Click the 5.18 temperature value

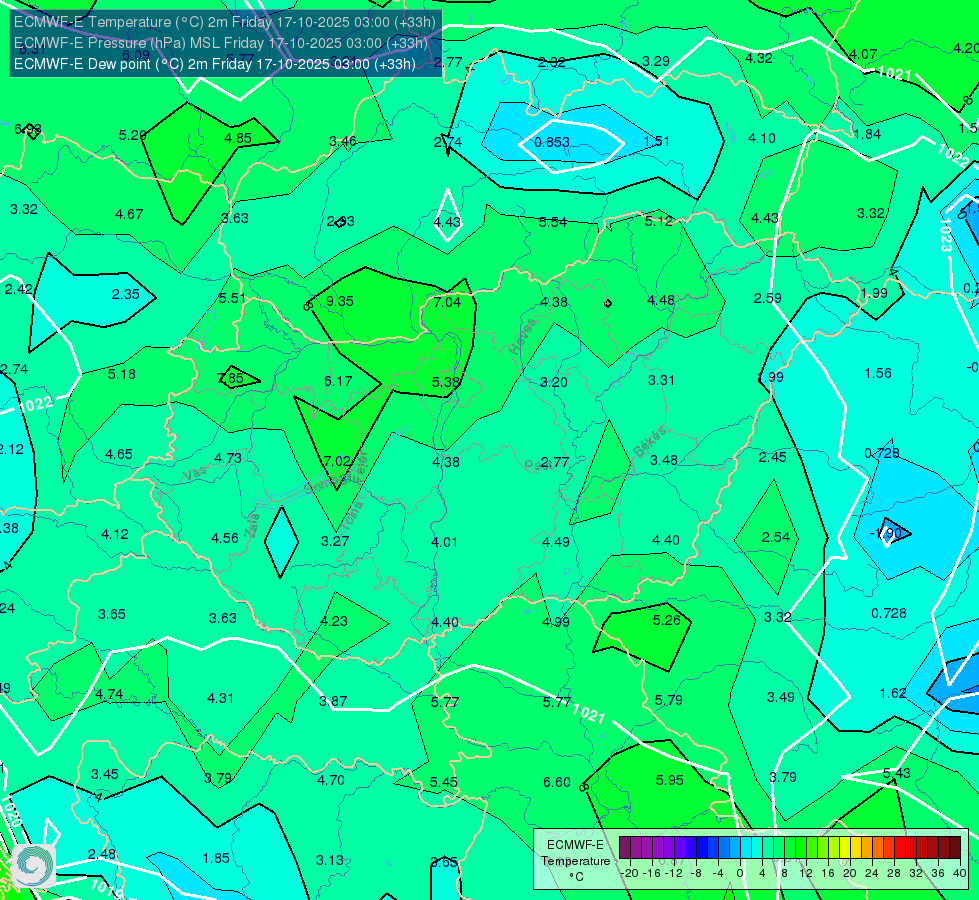coord(122,374)
